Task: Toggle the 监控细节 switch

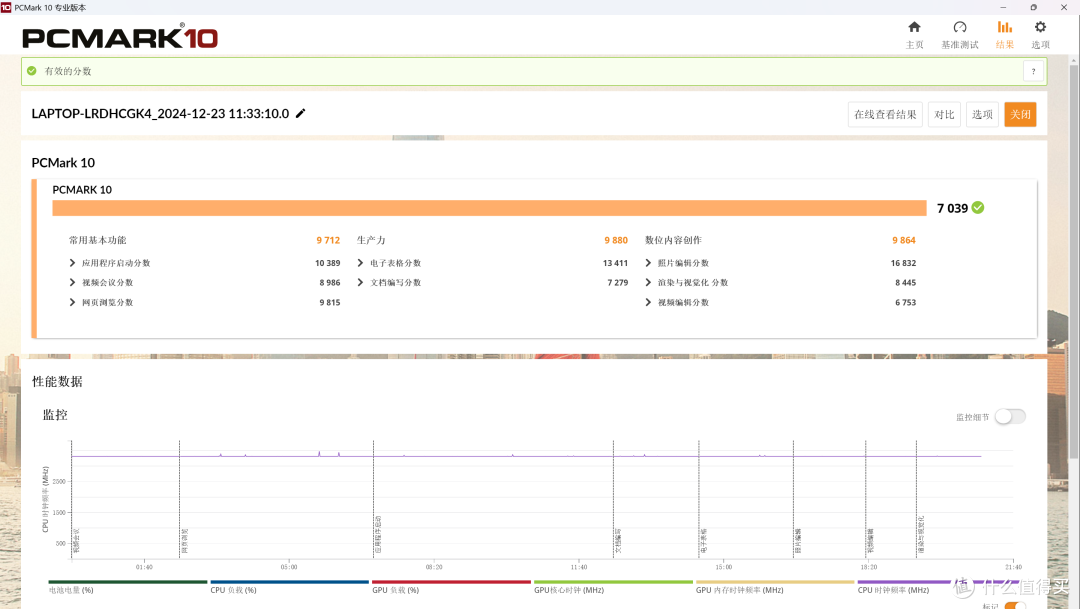Action: coord(1009,416)
